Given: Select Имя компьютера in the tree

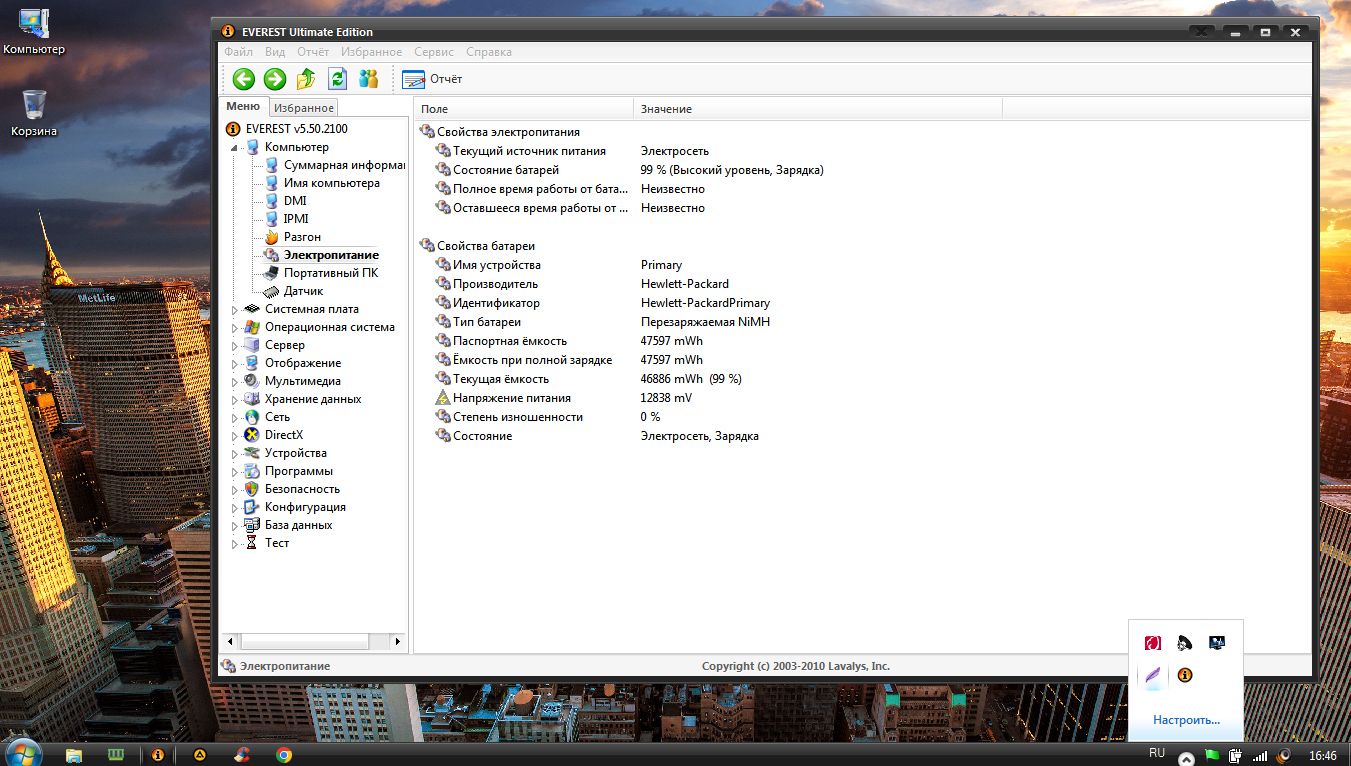Looking at the screenshot, I should 331,183.
